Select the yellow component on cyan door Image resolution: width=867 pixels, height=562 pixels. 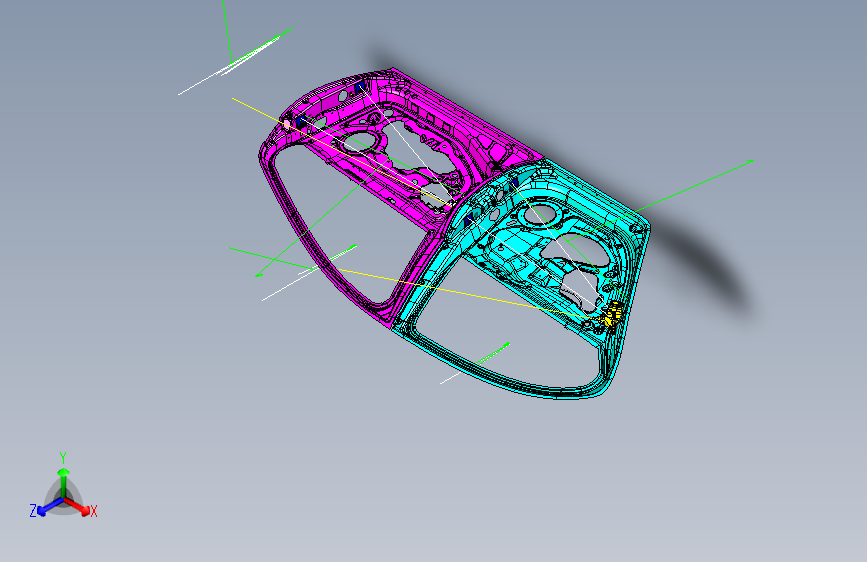click(x=613, y=314)
